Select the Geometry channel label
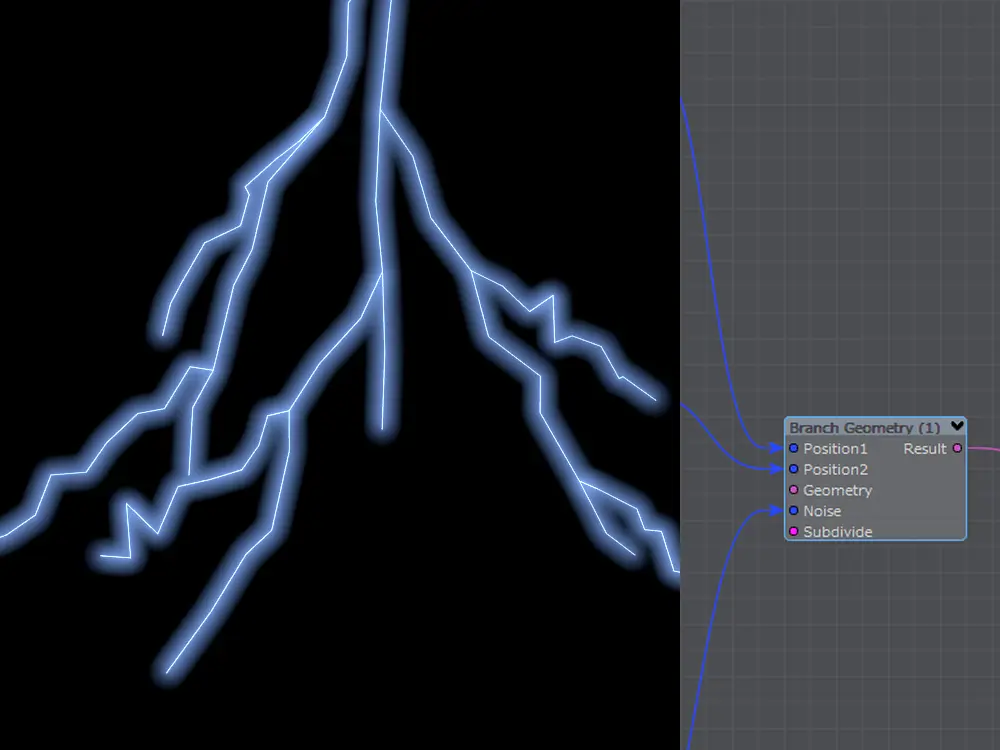This screenshot has width=1000, height=750. [x=837, y=490]
